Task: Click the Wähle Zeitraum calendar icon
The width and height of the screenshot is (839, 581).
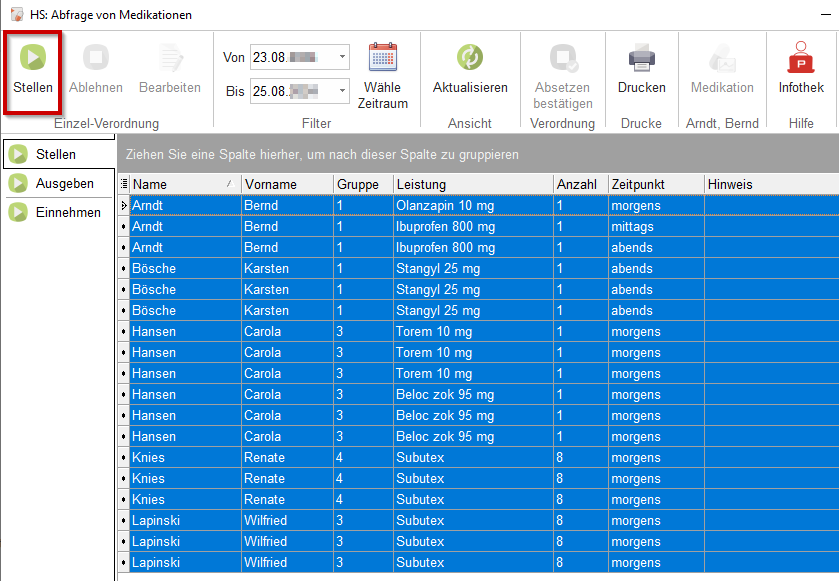Action: click(382, 58)
